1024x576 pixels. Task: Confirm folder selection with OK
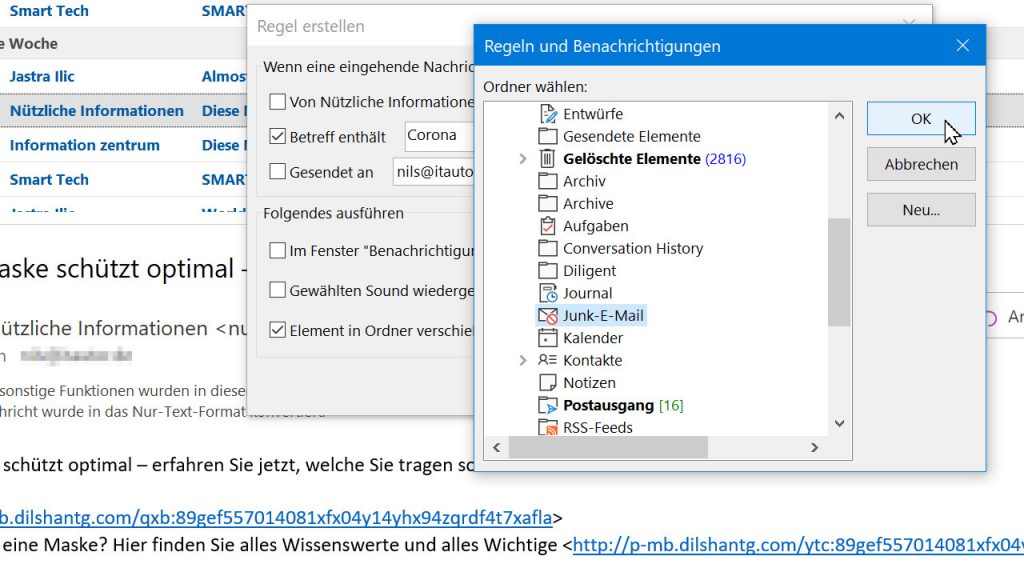pos(921,119)
